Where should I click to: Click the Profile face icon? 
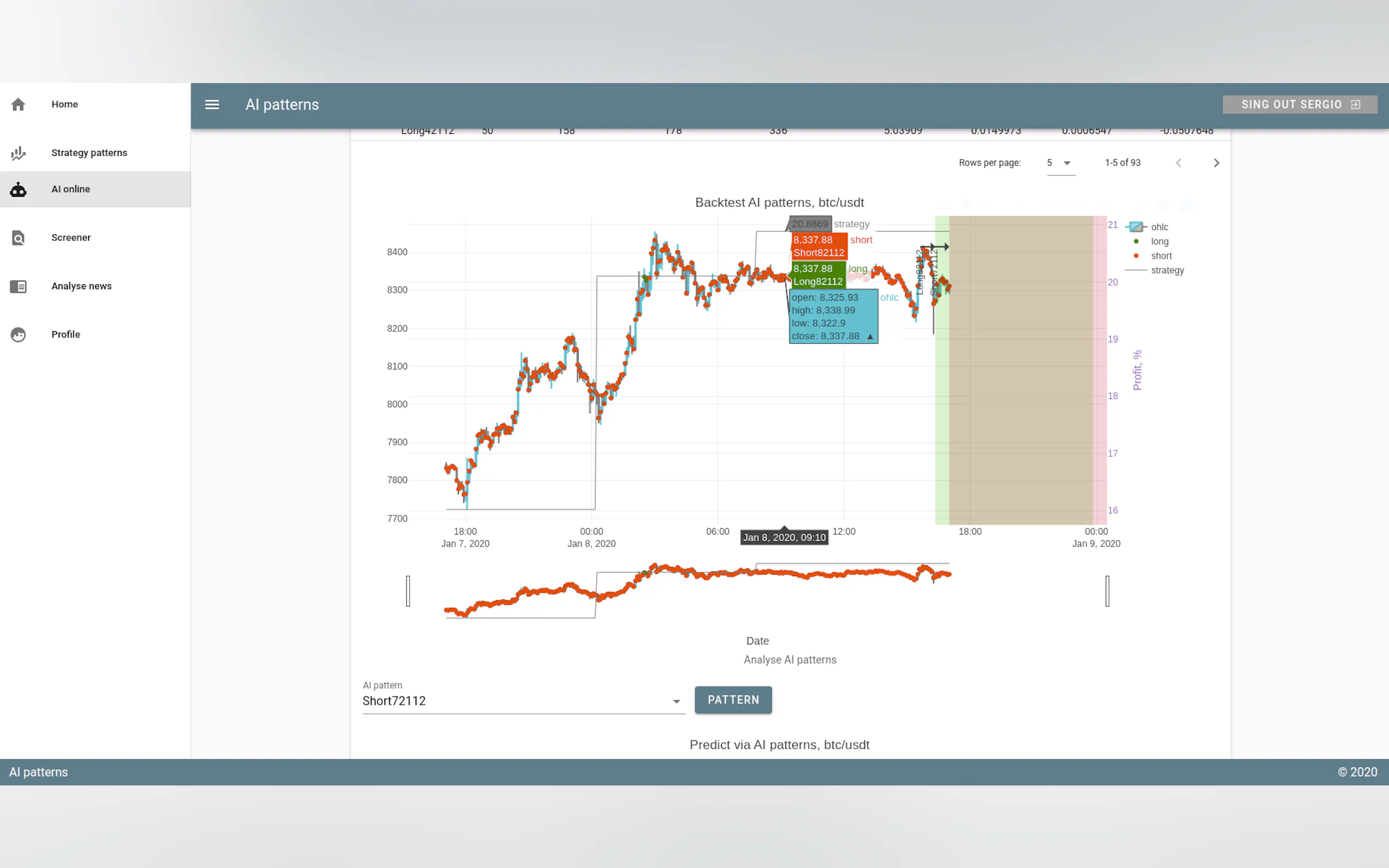tap(19, 335)
